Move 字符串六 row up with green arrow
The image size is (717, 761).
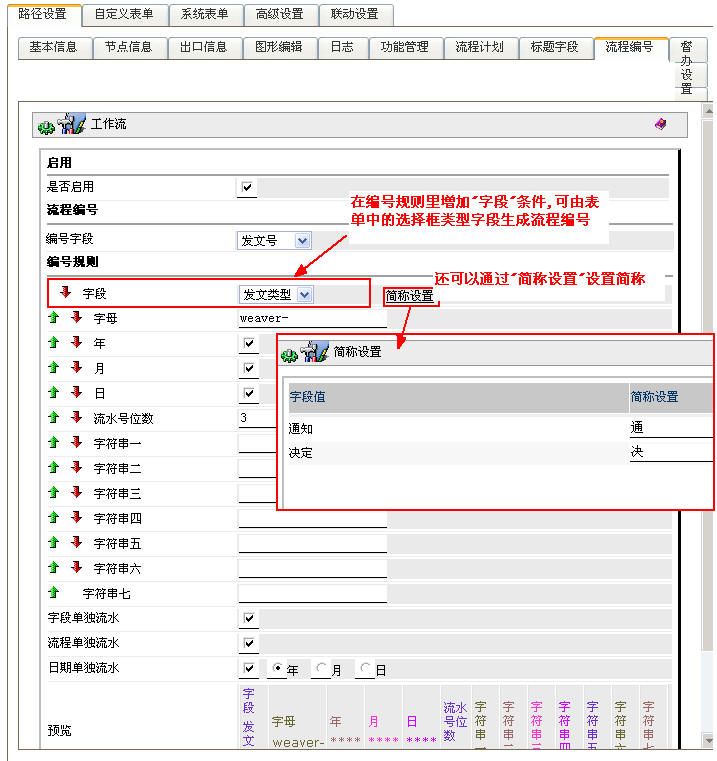[x=53, y=567]
